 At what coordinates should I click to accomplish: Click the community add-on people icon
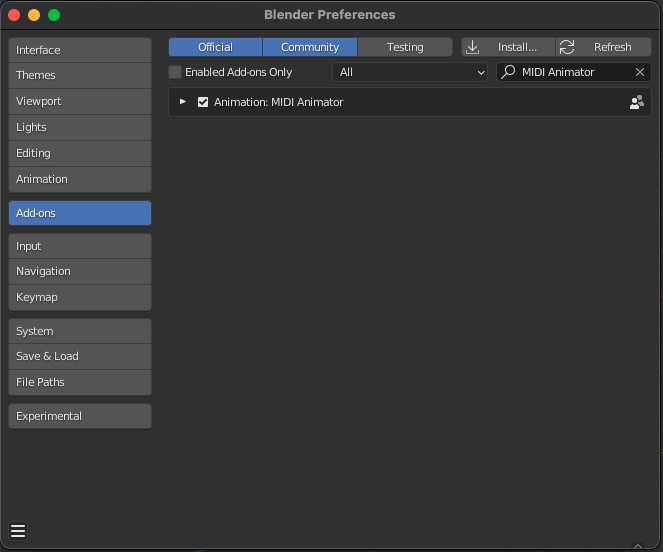(637, 102)
